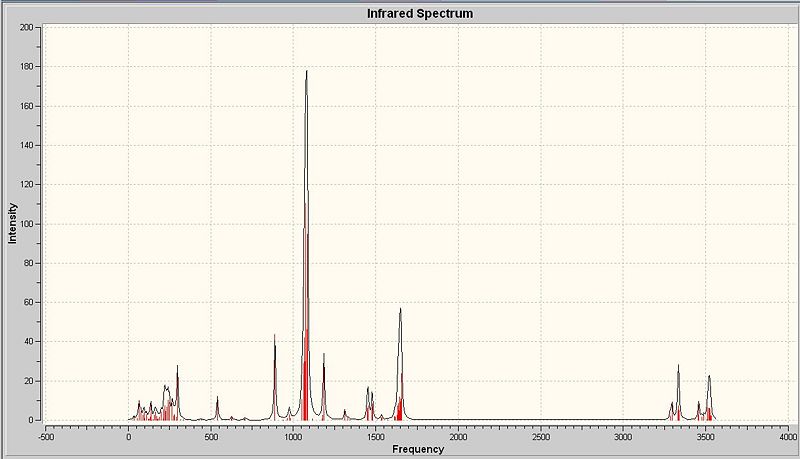Click the x-axis tick label -500

(x=45, y=437)
